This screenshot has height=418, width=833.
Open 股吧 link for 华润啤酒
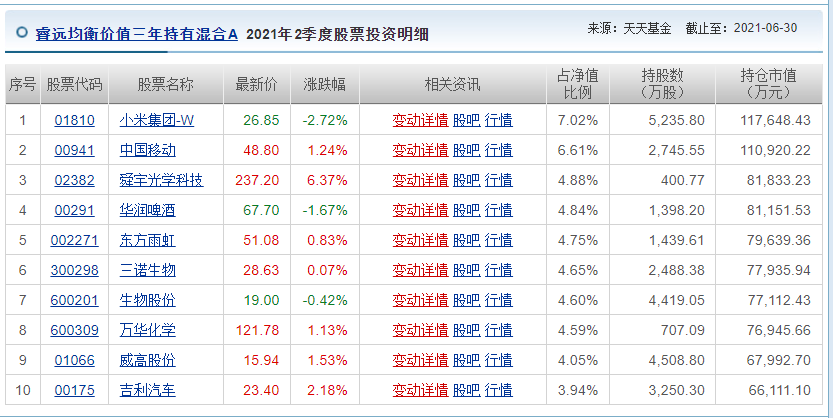click(x=466, y=210)
